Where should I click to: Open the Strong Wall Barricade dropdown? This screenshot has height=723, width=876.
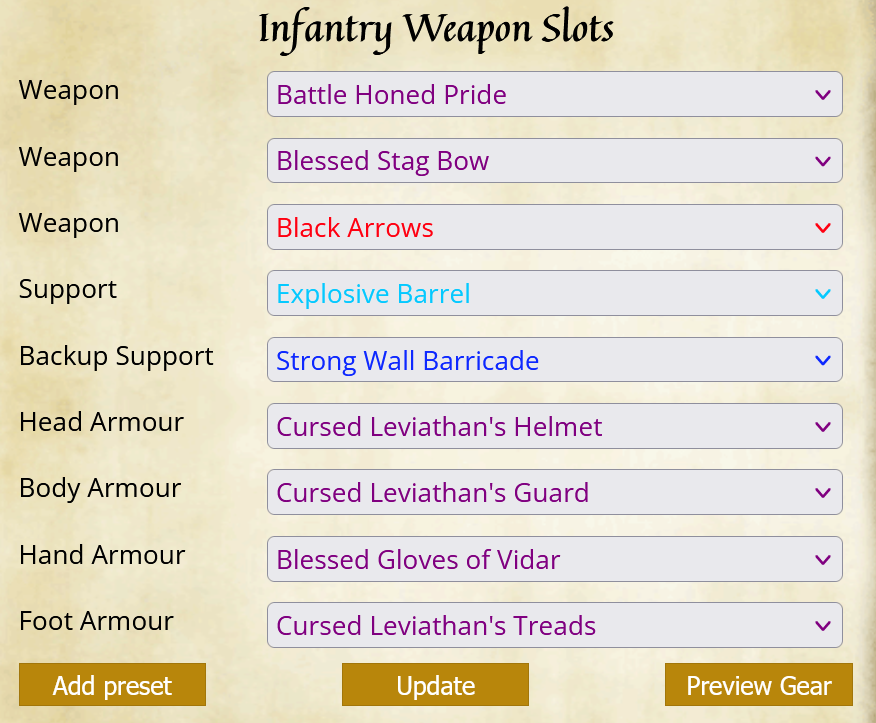coord(555,360)
